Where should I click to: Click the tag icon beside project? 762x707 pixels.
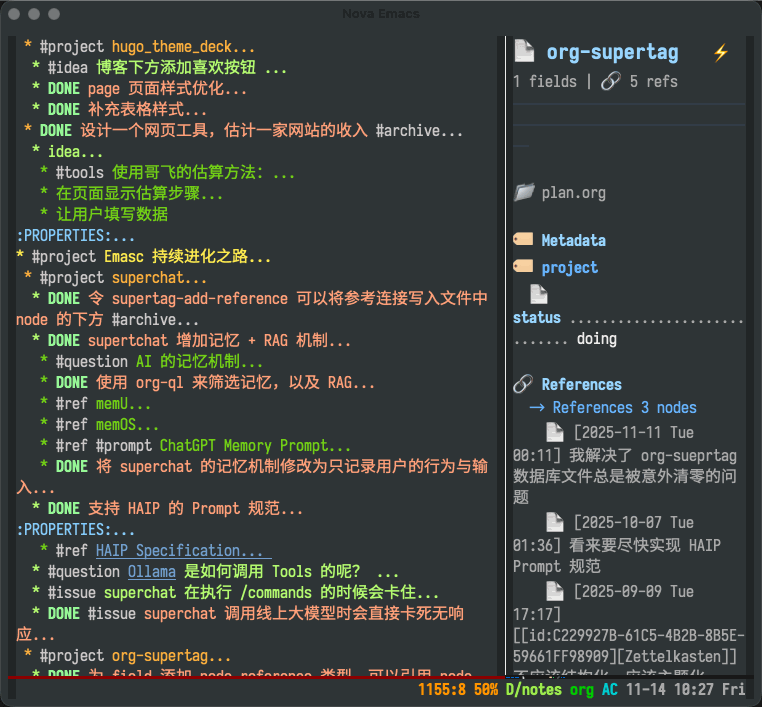coord(523,266)
